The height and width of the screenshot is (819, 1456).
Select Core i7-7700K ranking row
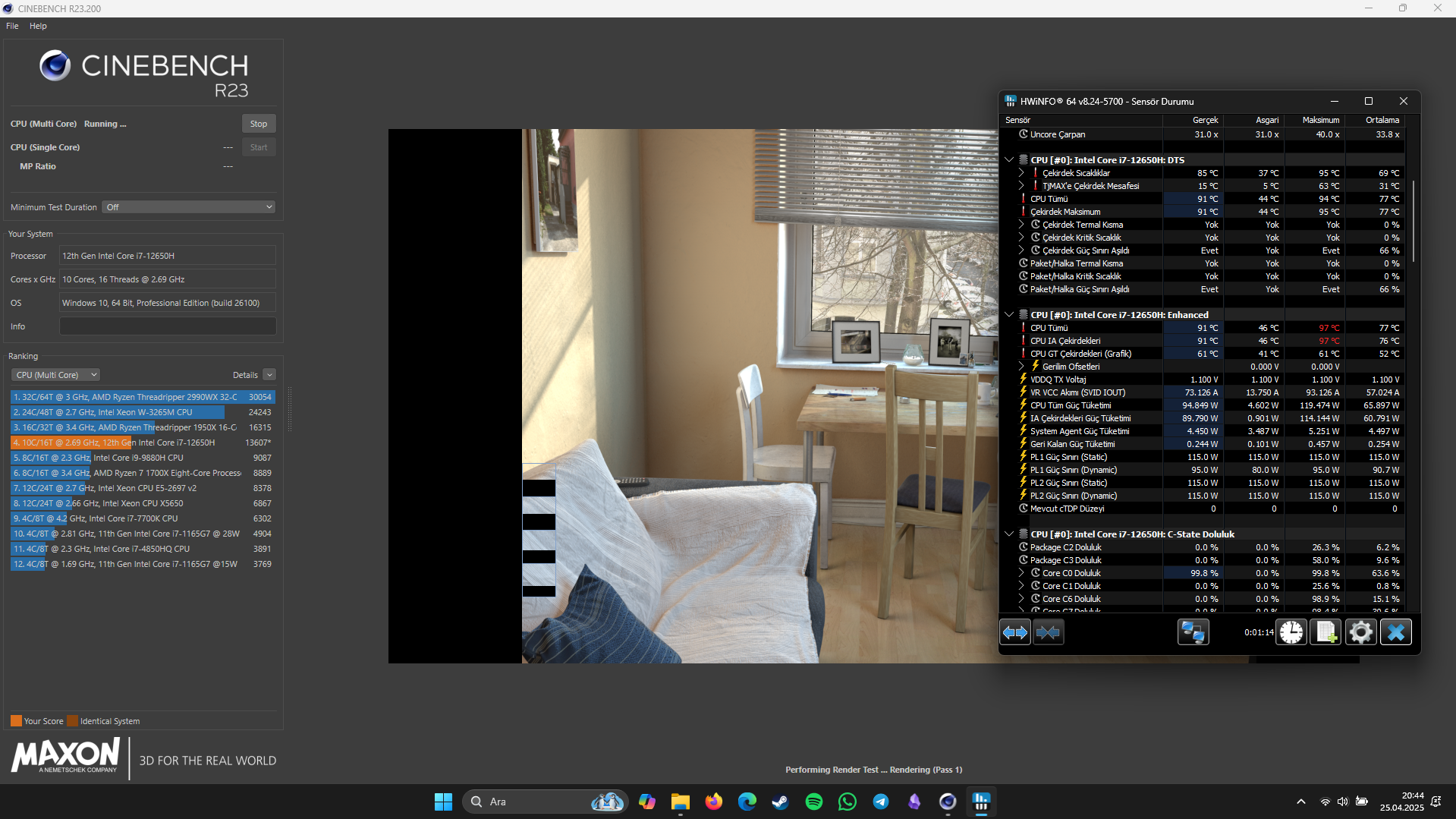(143, 518)
